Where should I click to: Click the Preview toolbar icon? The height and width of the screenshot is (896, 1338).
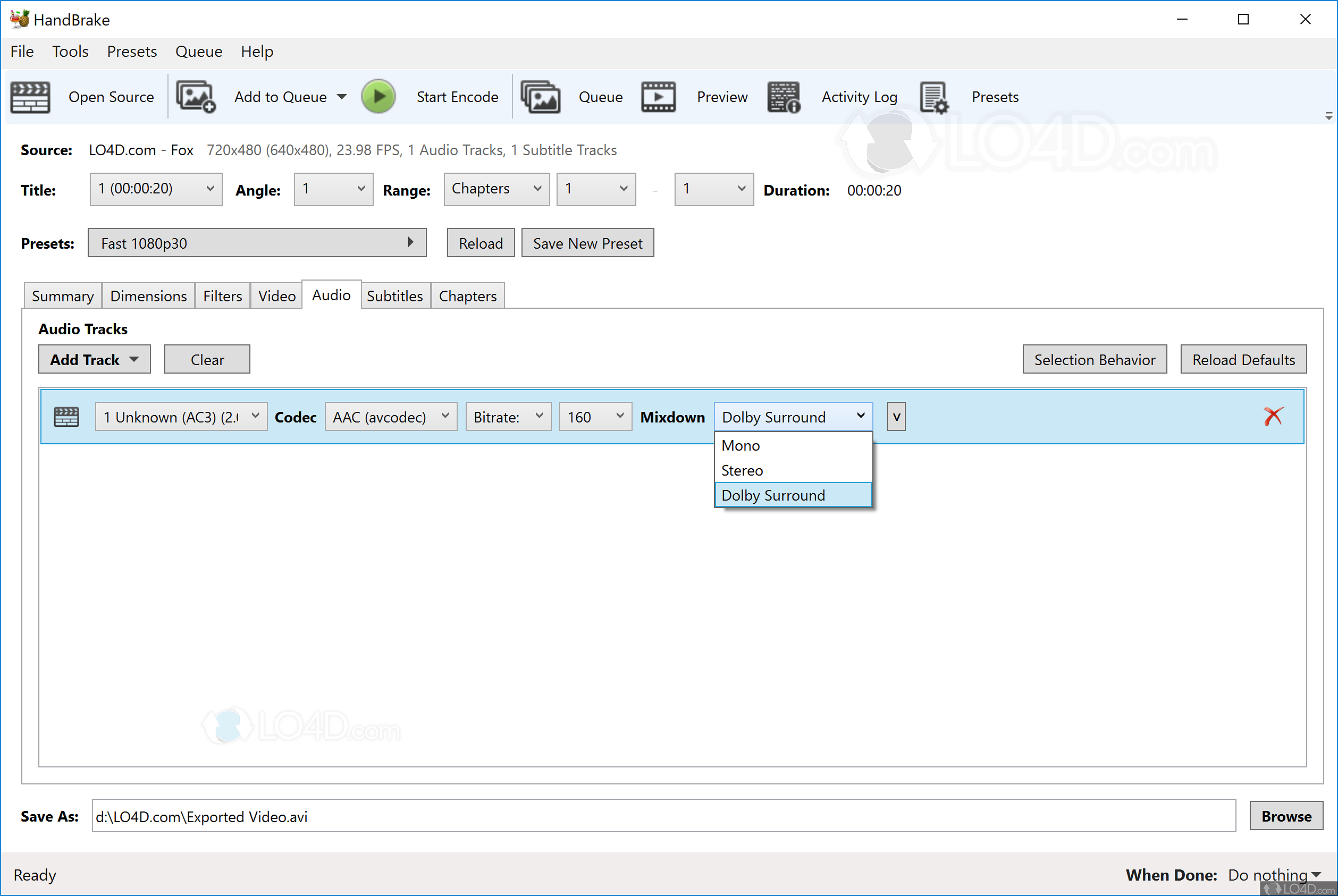click(x=658, y=97)
